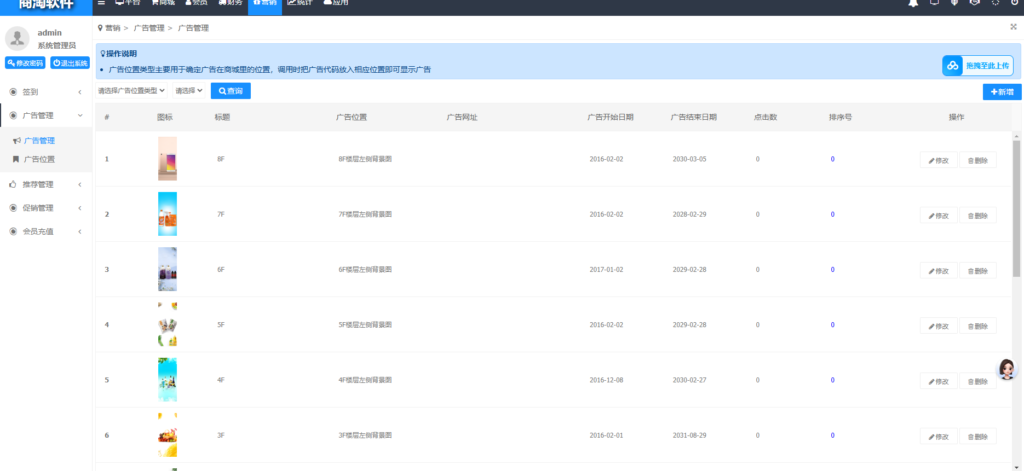Click 修改 for the 5F row
Screen dimensions: 1024x471
938,325
